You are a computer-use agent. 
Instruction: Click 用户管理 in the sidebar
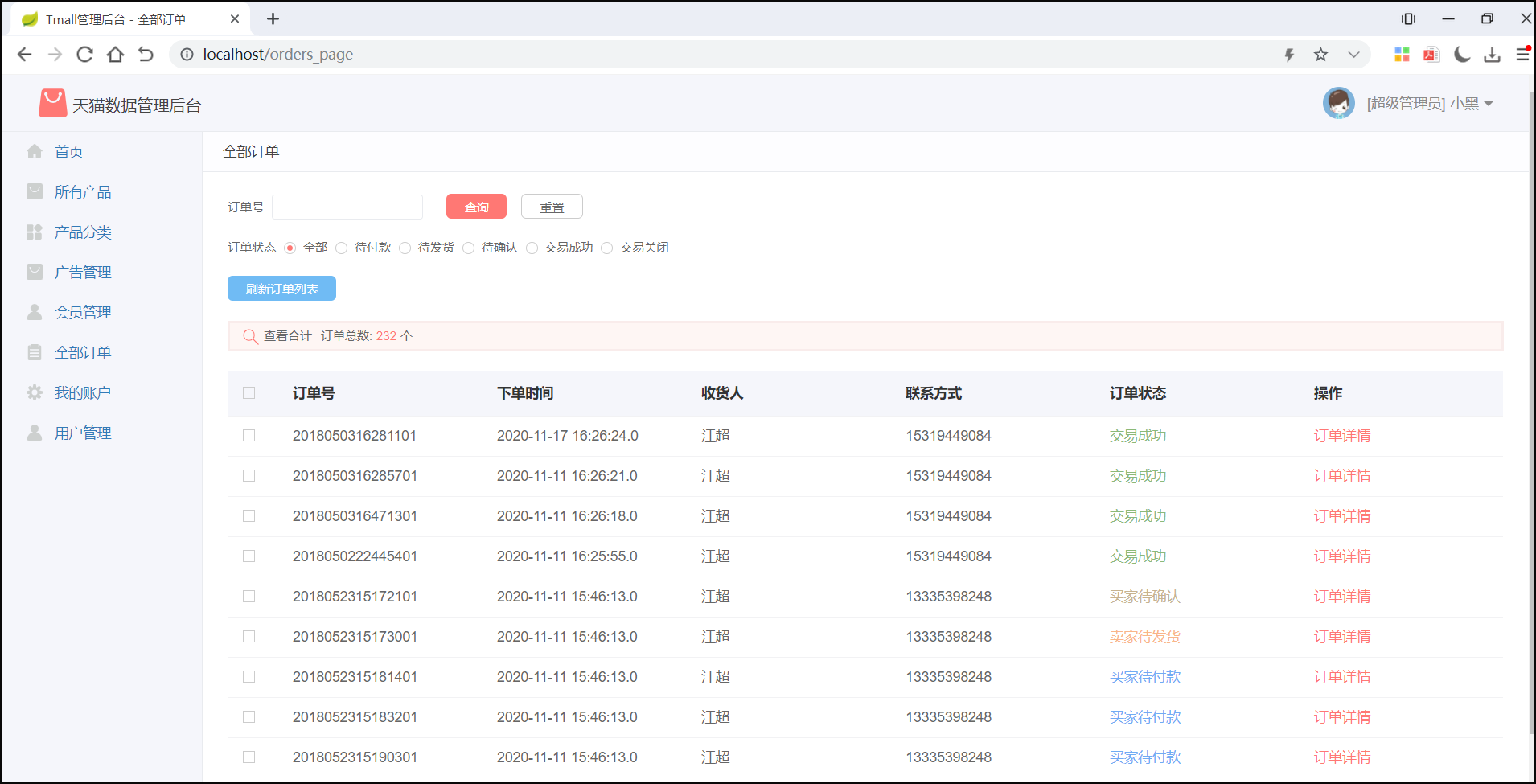pos(83,433)
